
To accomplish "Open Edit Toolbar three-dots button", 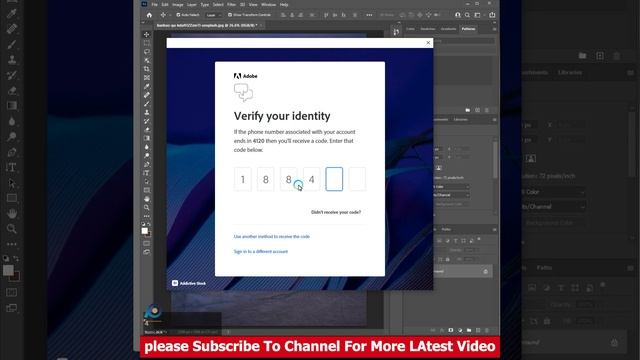I will pos(147,216).
